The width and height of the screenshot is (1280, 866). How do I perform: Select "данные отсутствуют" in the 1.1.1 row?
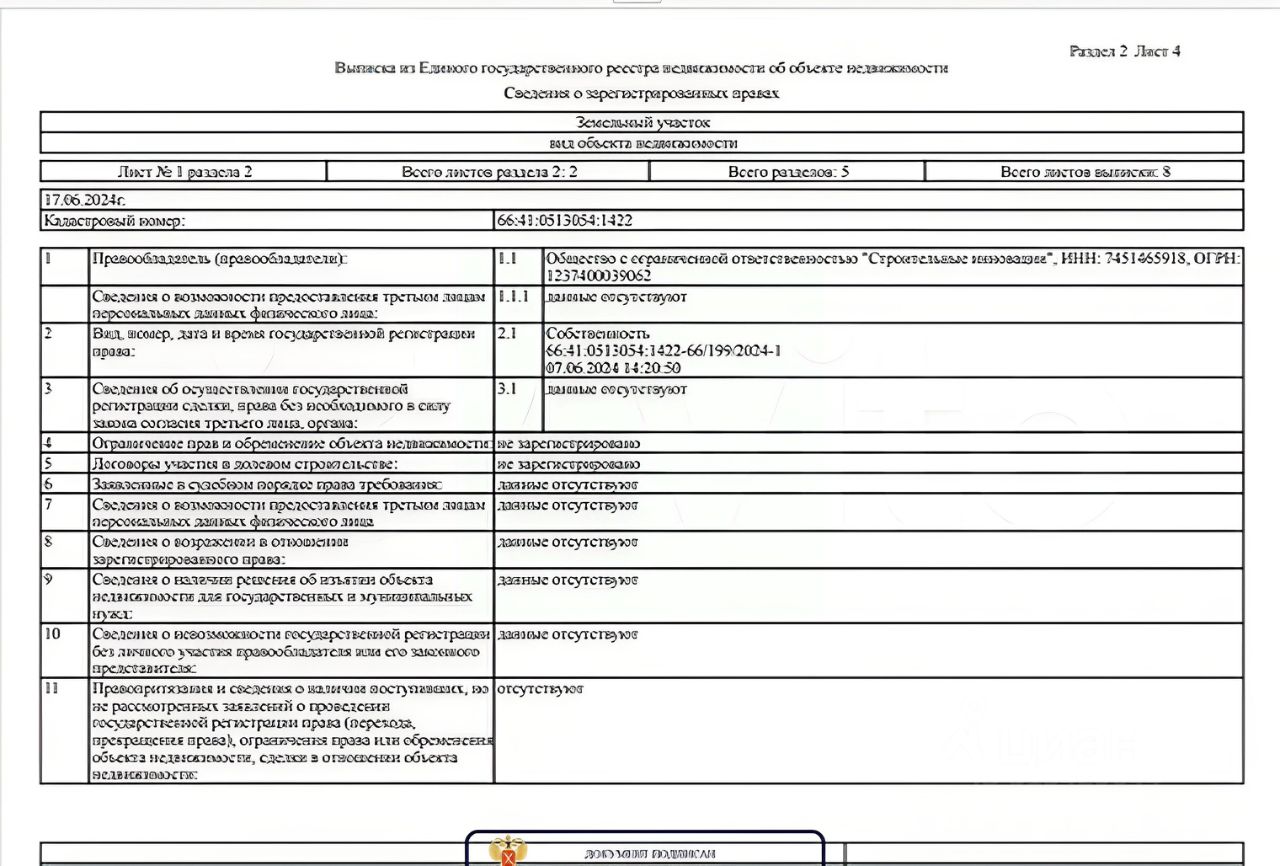point(617,297)
